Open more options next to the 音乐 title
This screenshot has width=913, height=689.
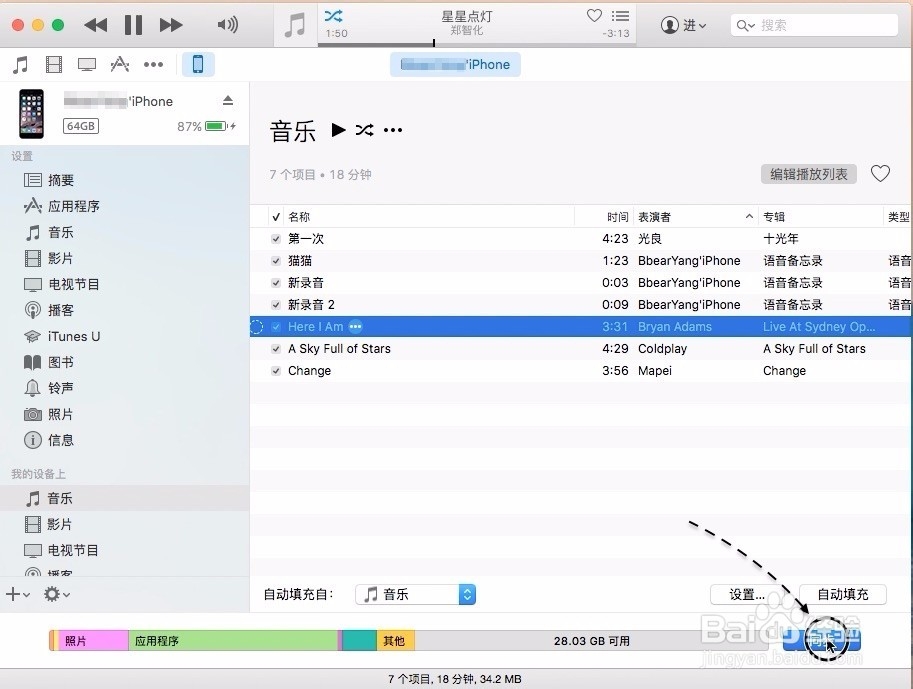393,130
